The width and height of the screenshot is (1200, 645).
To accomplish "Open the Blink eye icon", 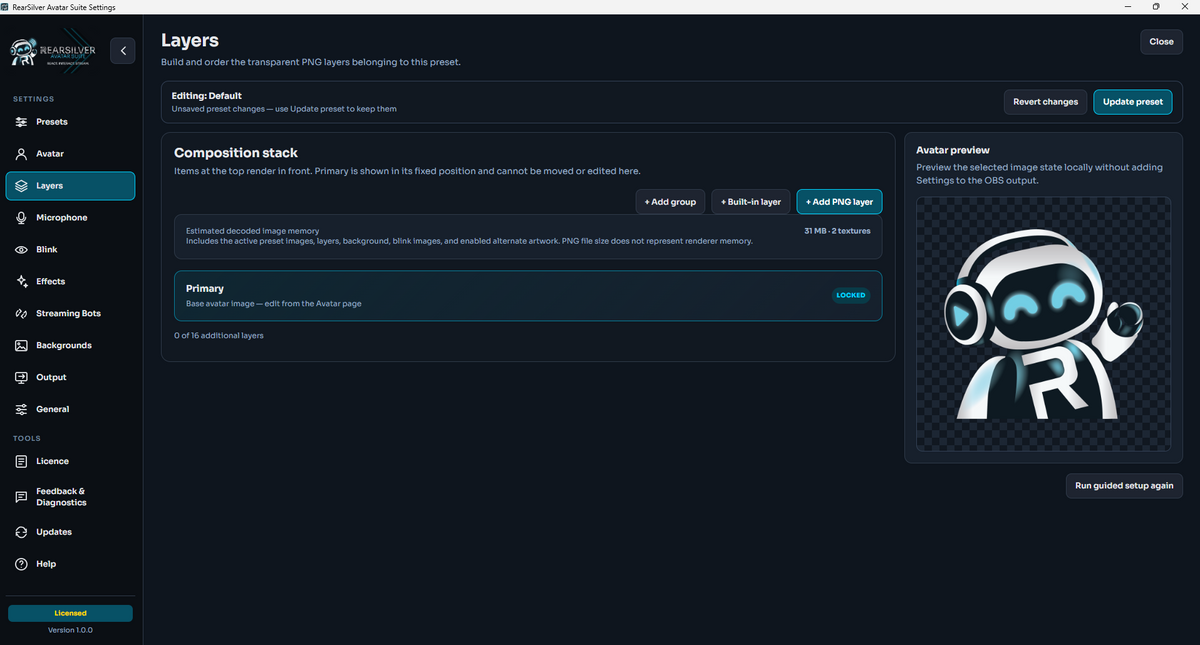I will point(21,250).
